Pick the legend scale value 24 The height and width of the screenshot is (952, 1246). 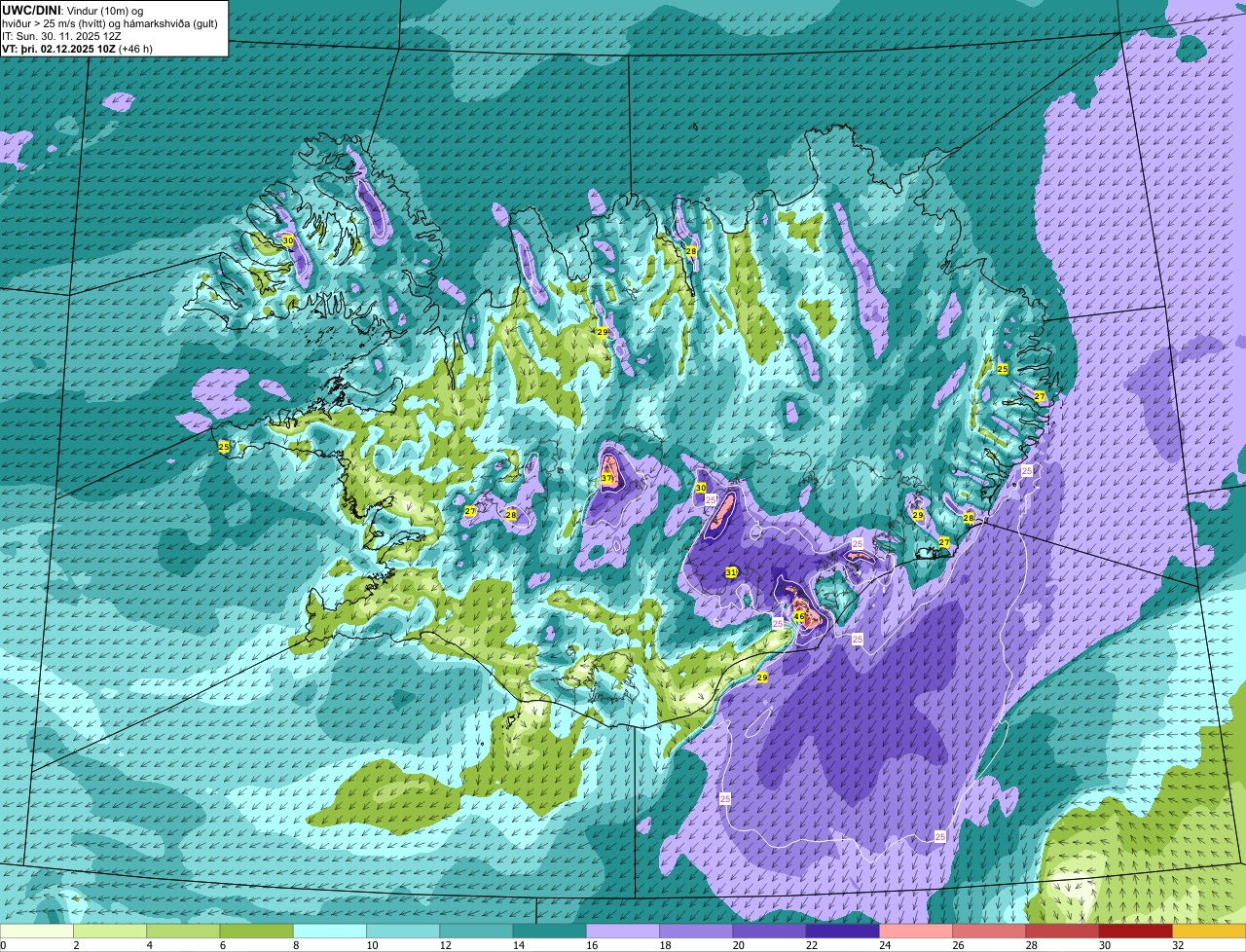pyautogui.click(x=885, y=945)
